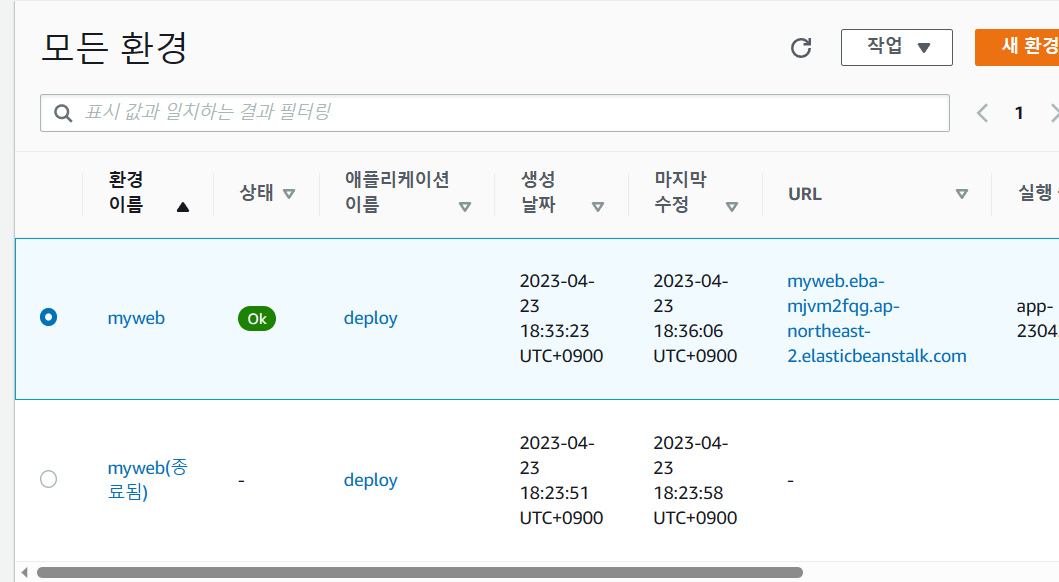This screenshot has height=582, width=1059.
Task: Open the myweb elasticbeanstalk.com URL
Action: click(877, 318)
